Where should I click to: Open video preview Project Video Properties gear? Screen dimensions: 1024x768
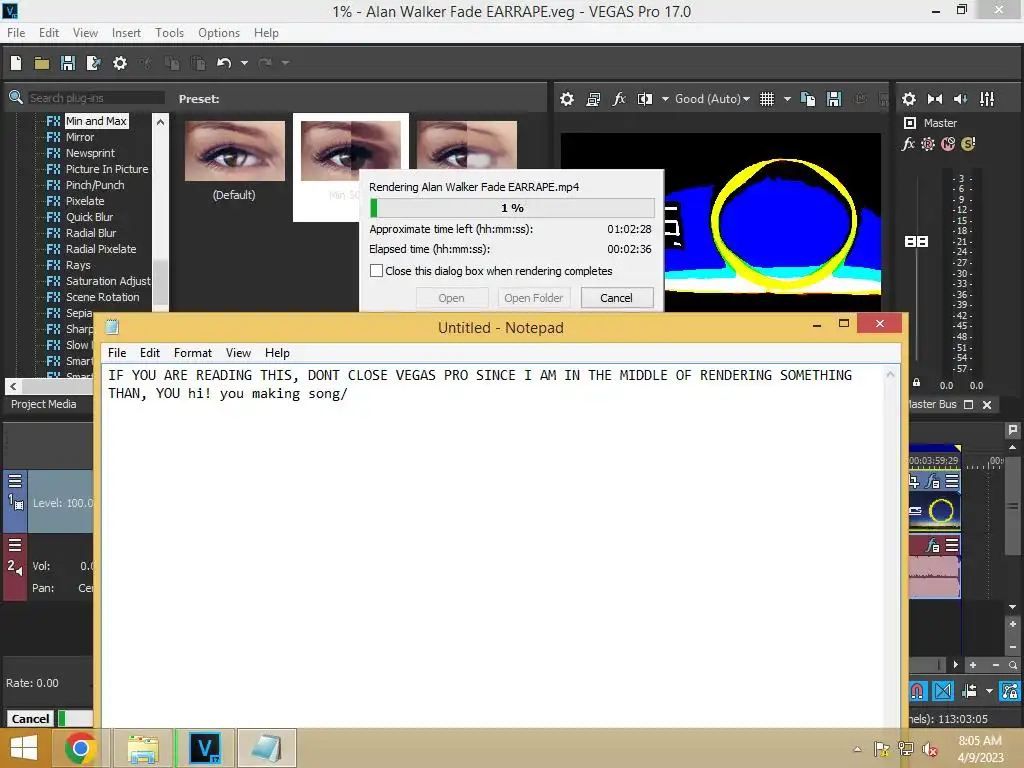point(567,99)
